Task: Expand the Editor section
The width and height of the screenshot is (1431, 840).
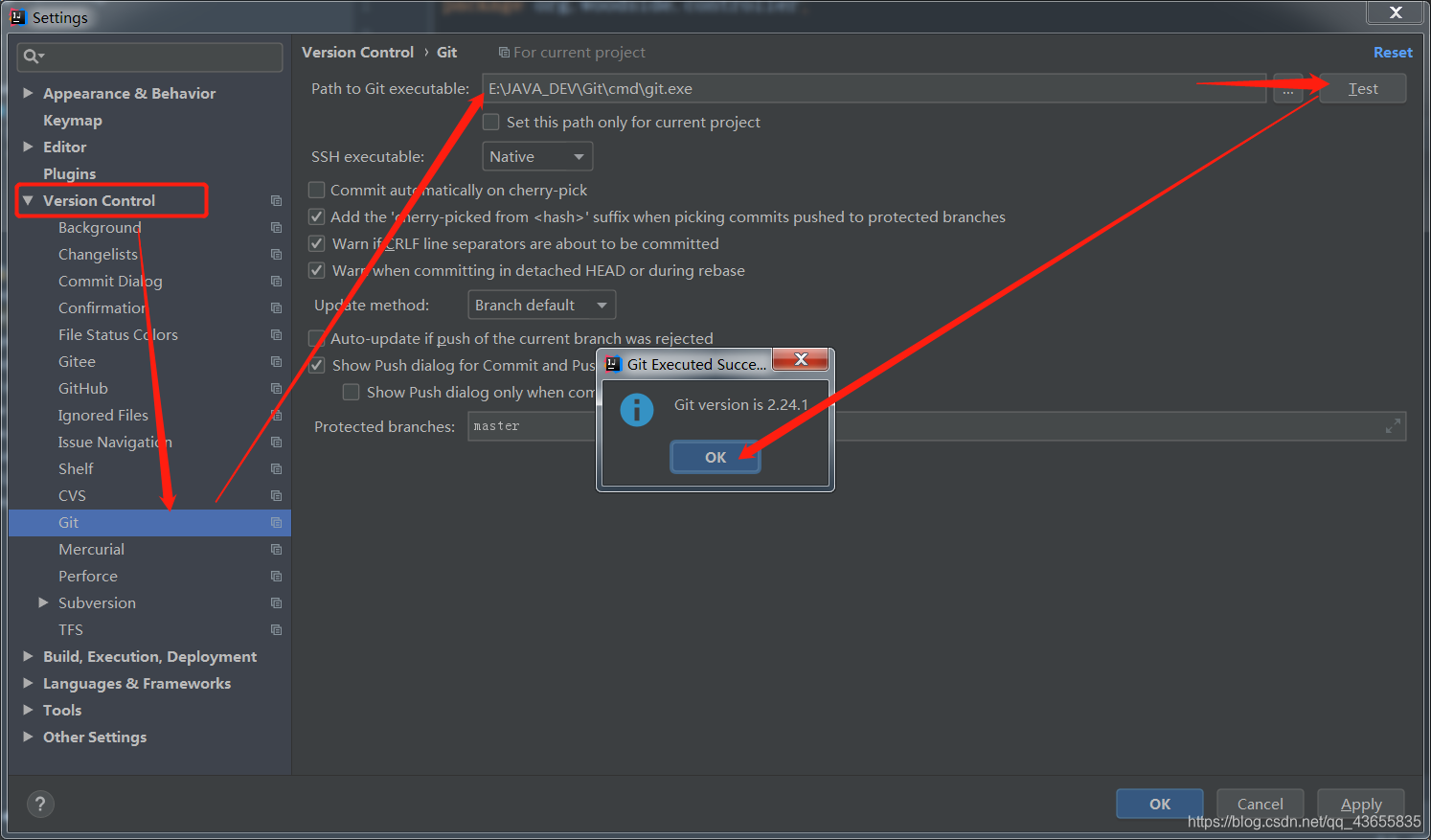Action: click(28, 147)
